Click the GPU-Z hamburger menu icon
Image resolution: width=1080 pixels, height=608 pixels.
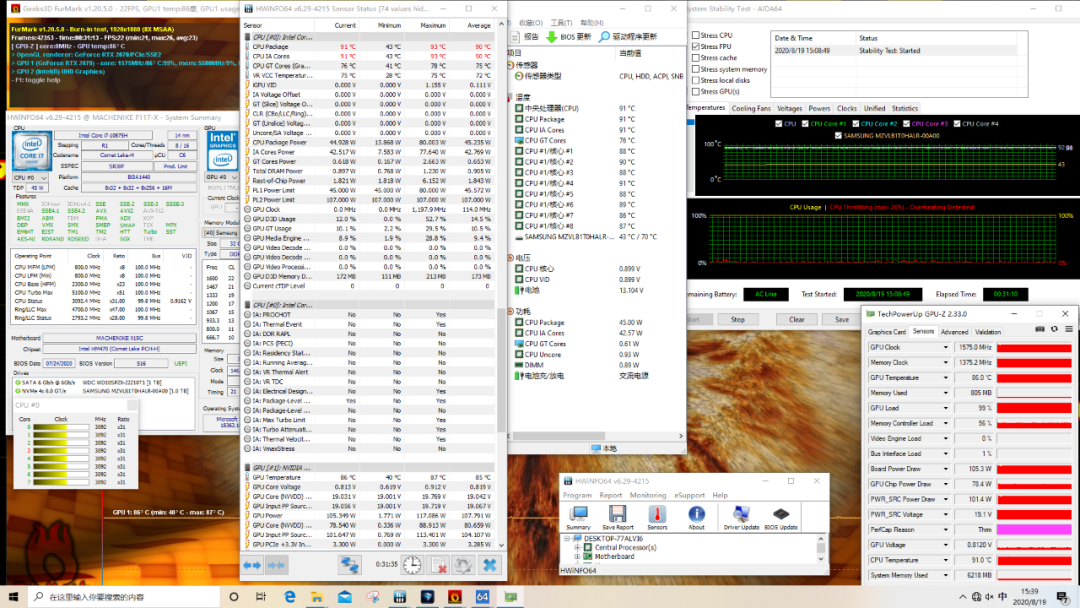1069,331
